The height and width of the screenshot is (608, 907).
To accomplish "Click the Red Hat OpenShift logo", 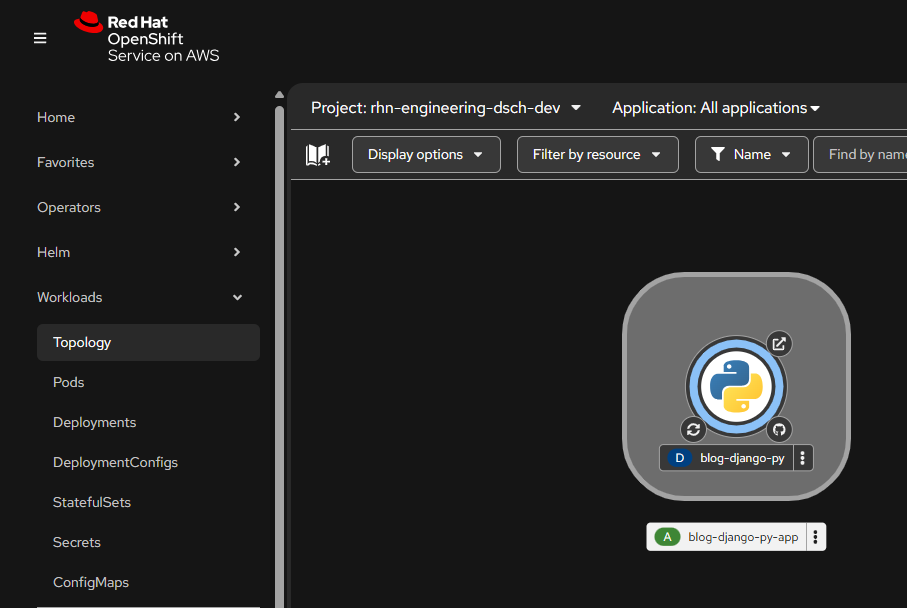I will pyautogui.click(x=146, y=38).
